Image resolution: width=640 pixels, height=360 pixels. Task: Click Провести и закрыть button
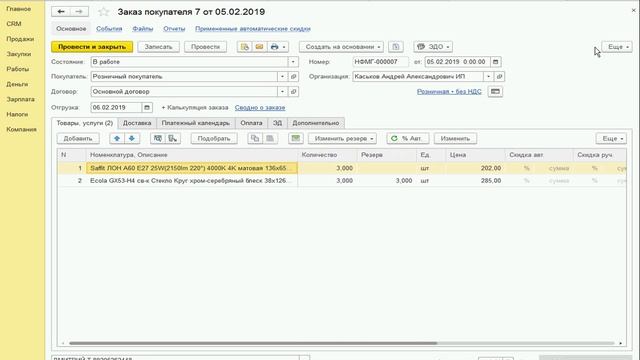(x=92, y=47)
